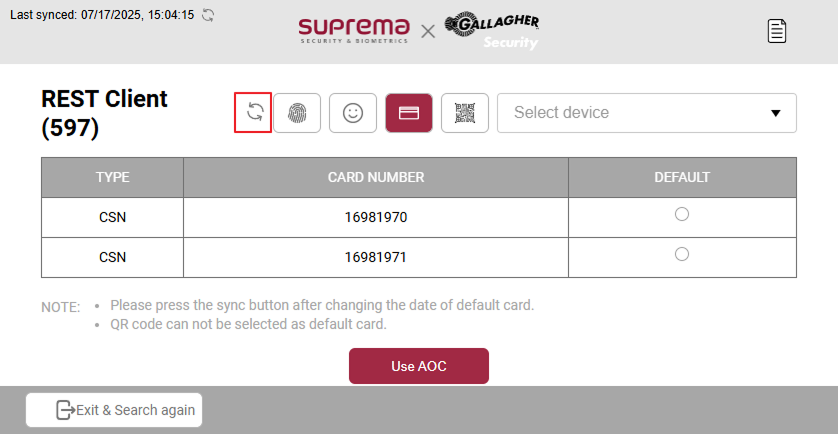Image resolution: width=838 pixels, height=434 pixels.
Task: Open the fingerprint credential tab
Action: coord(297,112)
